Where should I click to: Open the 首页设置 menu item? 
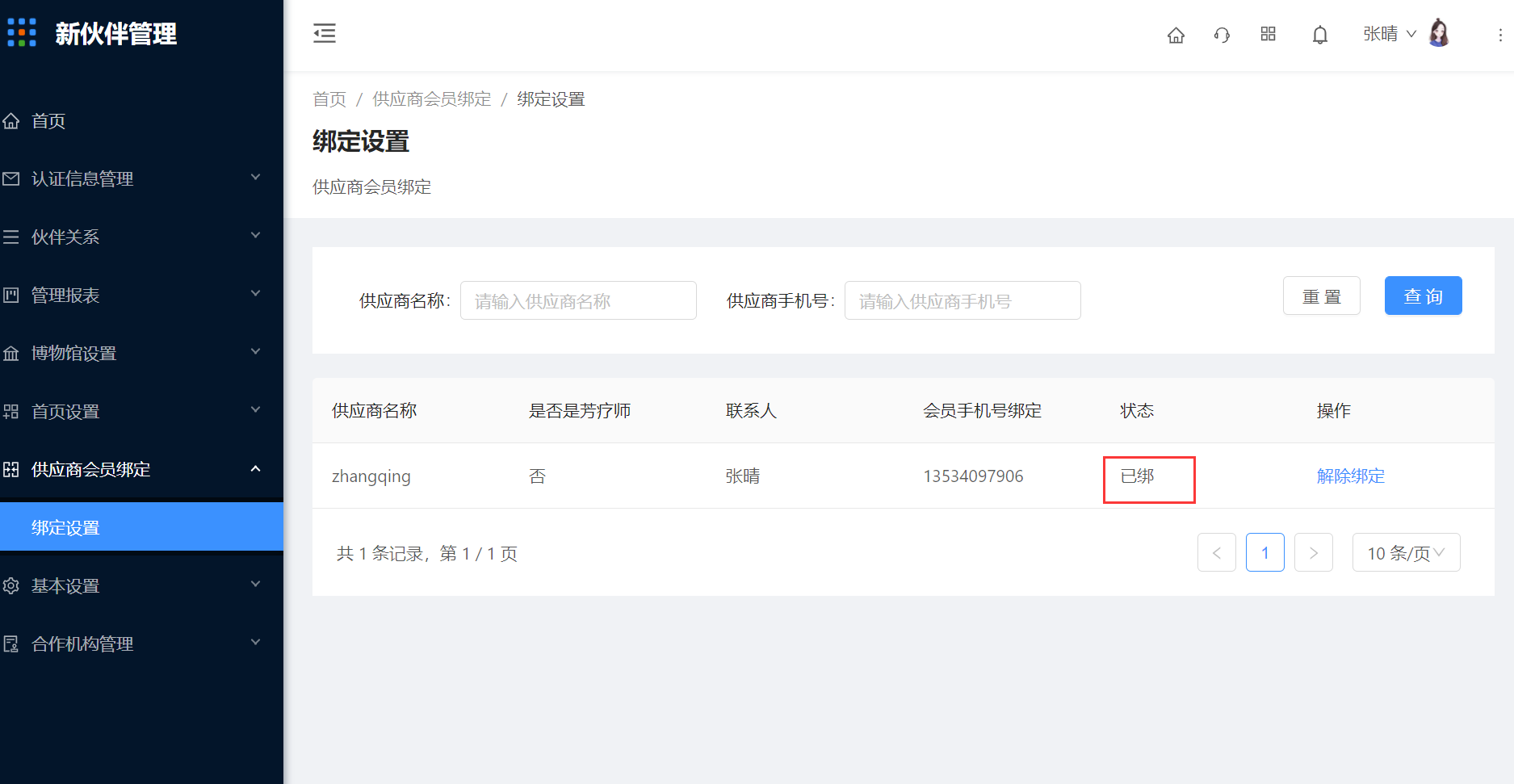[141, 412]
